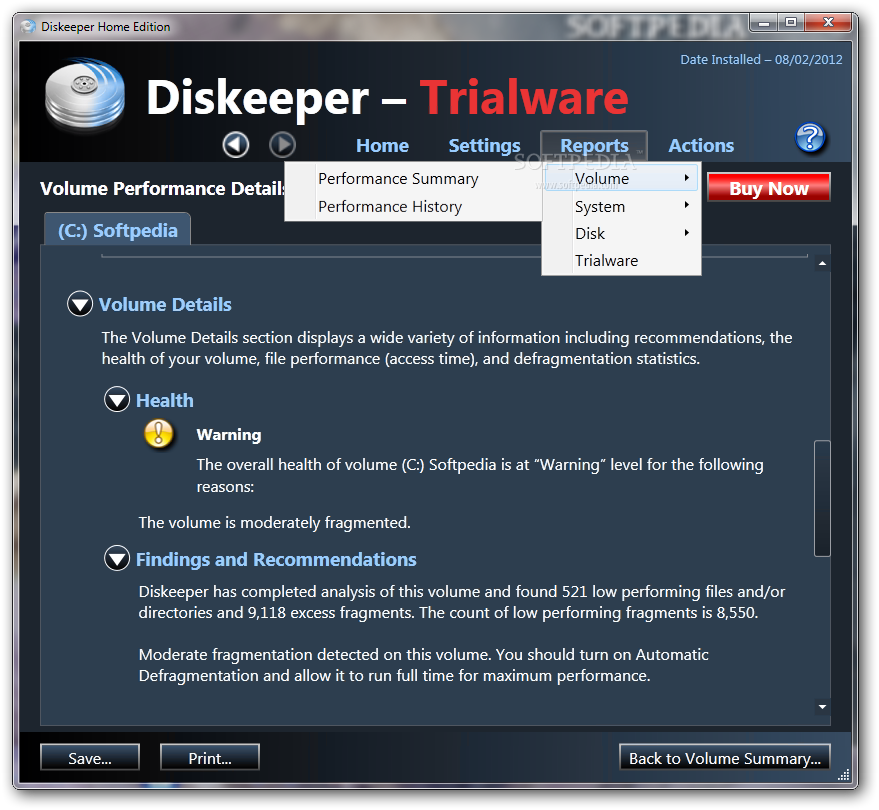Click the Findings and Recommendations heading

(x=276, y=559)
